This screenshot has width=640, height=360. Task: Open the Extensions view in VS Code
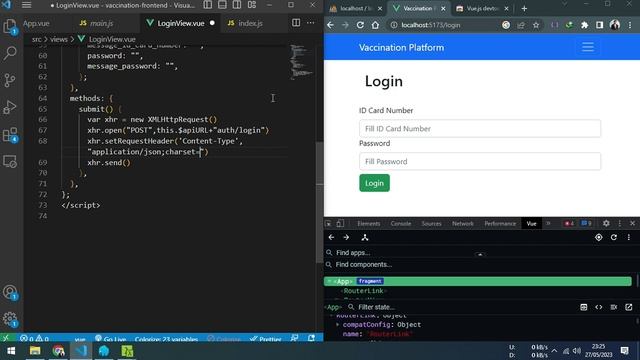coord(10,135)
